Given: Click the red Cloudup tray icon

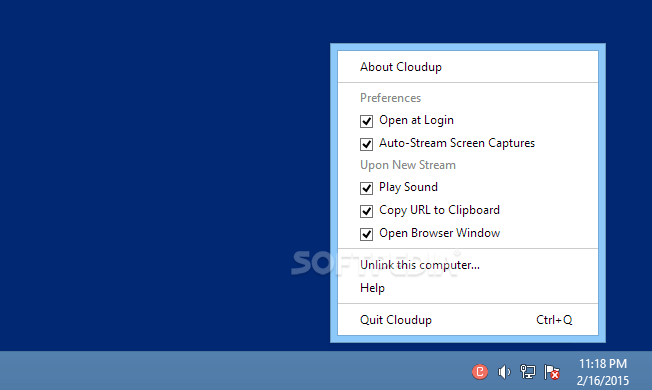Looking at the screenshot, I should tap(479, 371).
